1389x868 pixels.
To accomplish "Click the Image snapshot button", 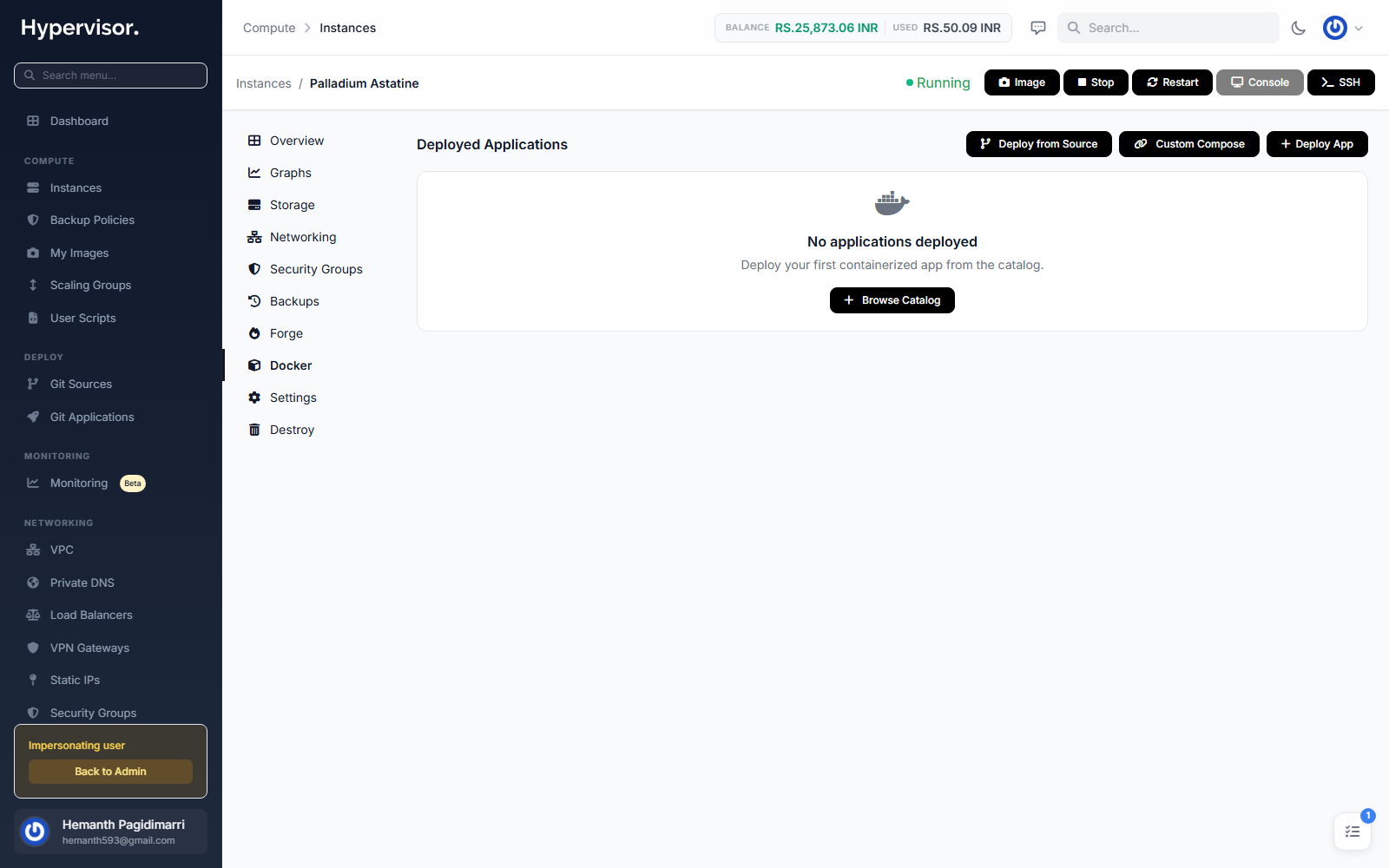I will point(1022,82).
